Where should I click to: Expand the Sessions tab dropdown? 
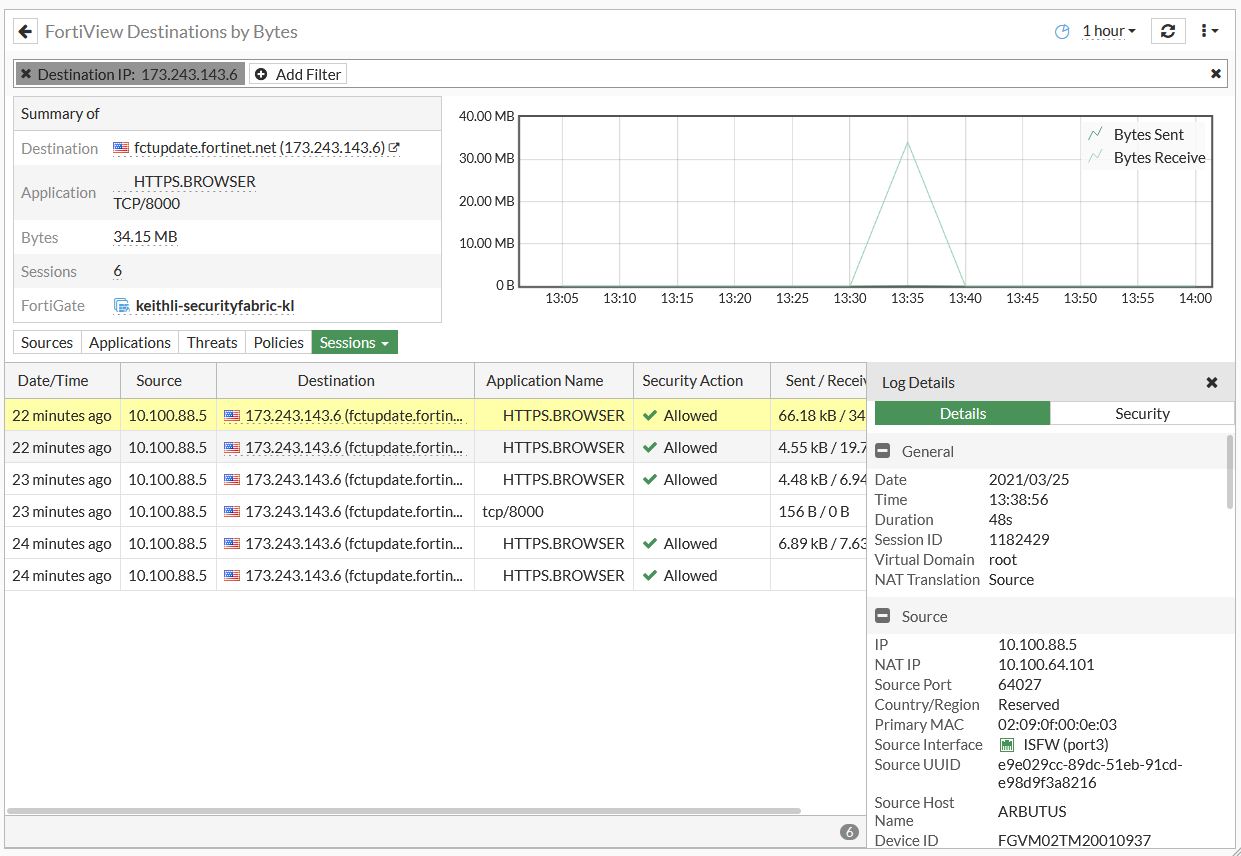pyautogui.click(x=354, y=342)
